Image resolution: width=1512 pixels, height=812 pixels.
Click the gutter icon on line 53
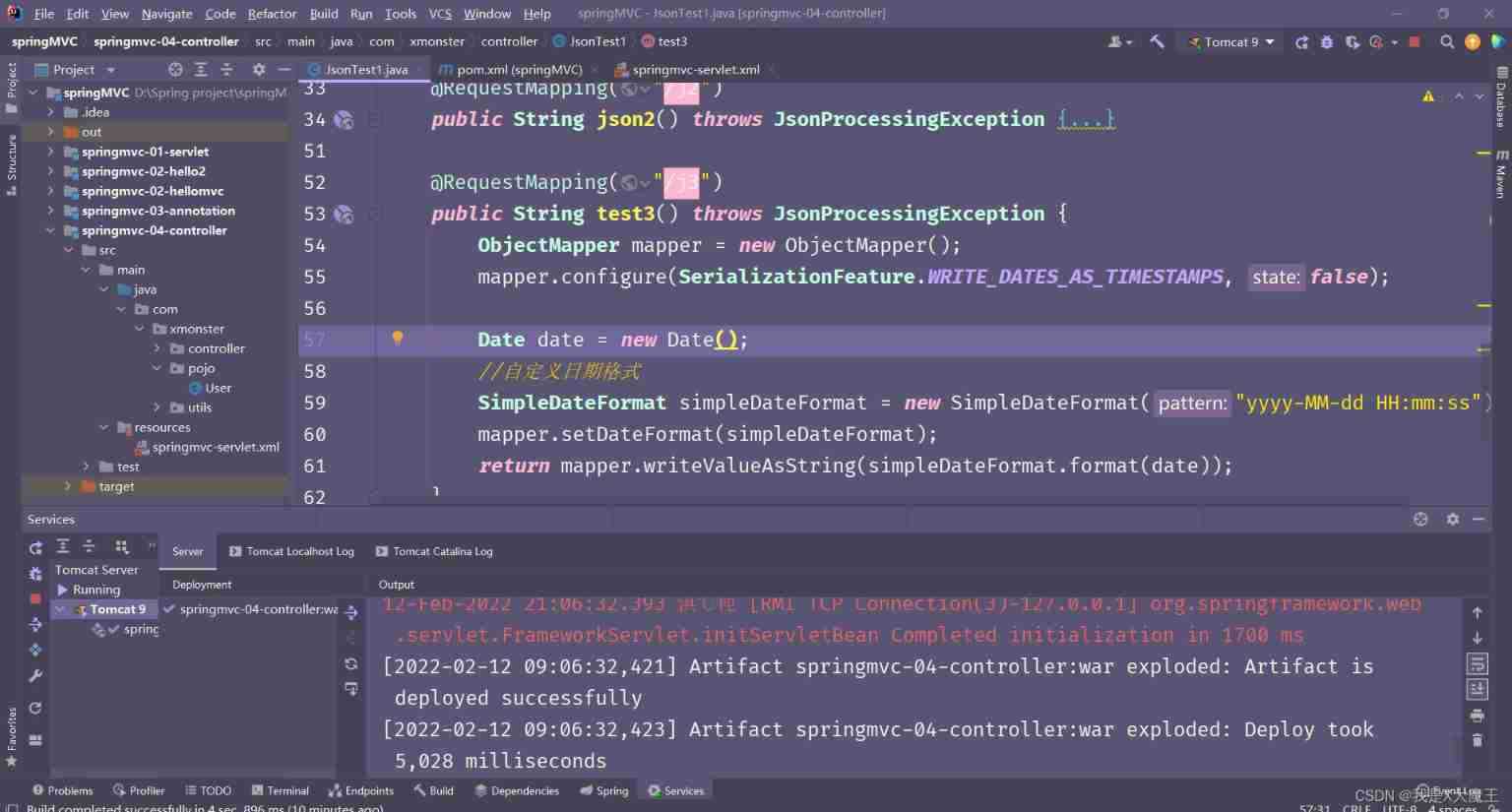click(x=344, y=215)
